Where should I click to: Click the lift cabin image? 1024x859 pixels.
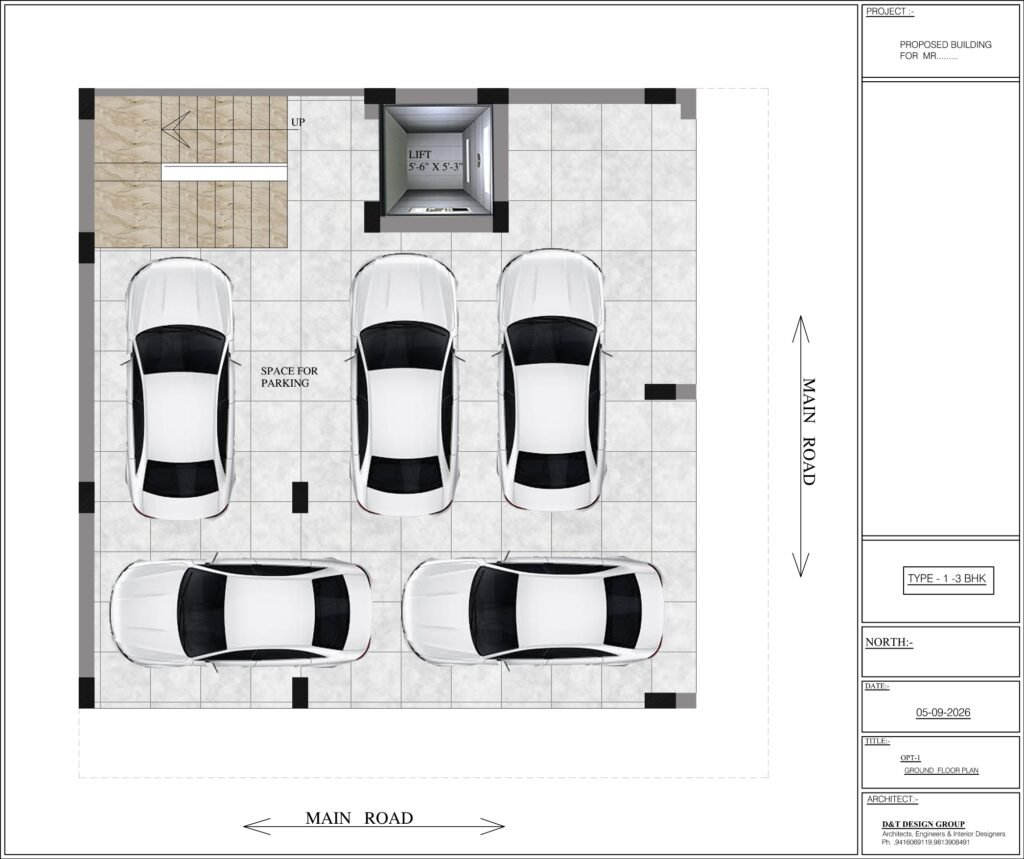[436, 161]
